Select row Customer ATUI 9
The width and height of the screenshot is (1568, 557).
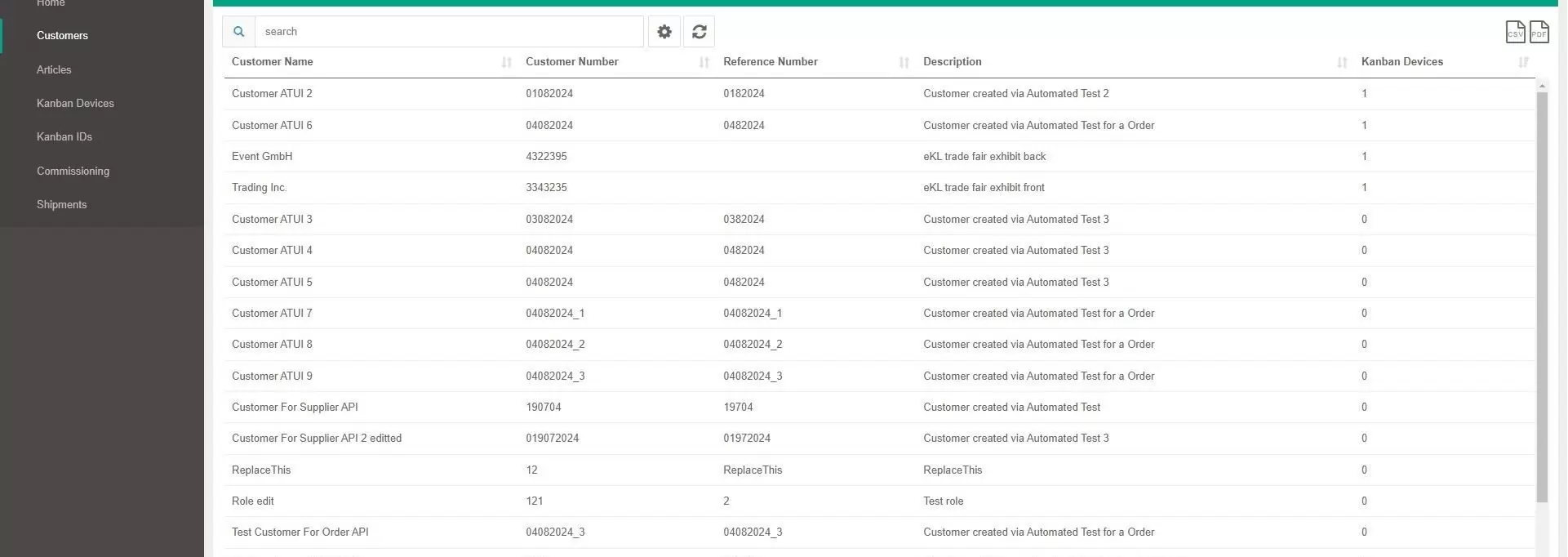(x=879, y=377)
